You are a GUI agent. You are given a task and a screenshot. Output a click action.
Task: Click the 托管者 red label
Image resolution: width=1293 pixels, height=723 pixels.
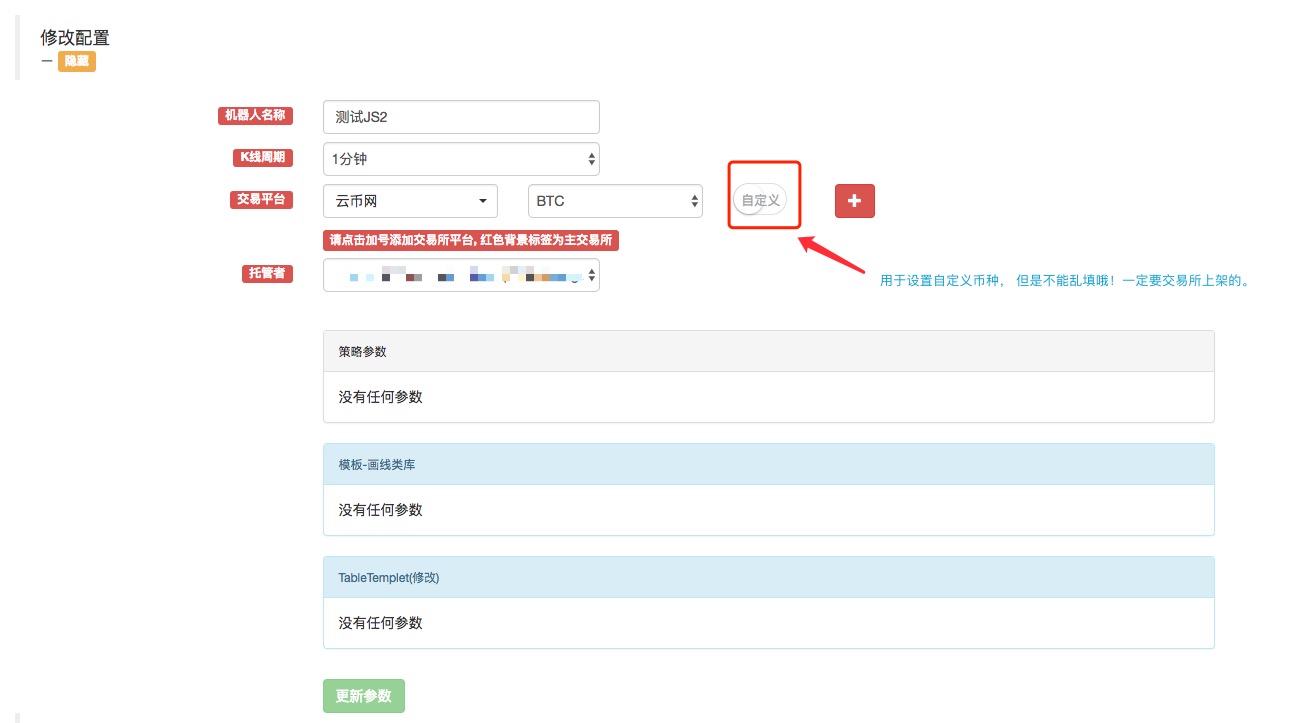(268, 273)
